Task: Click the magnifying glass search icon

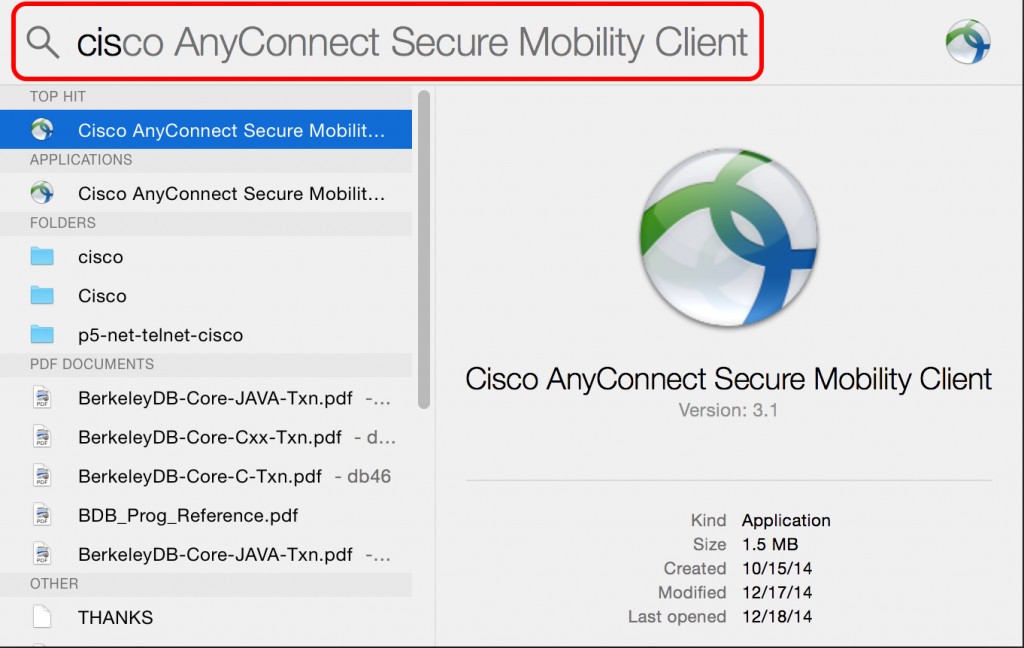Action: 40,42
